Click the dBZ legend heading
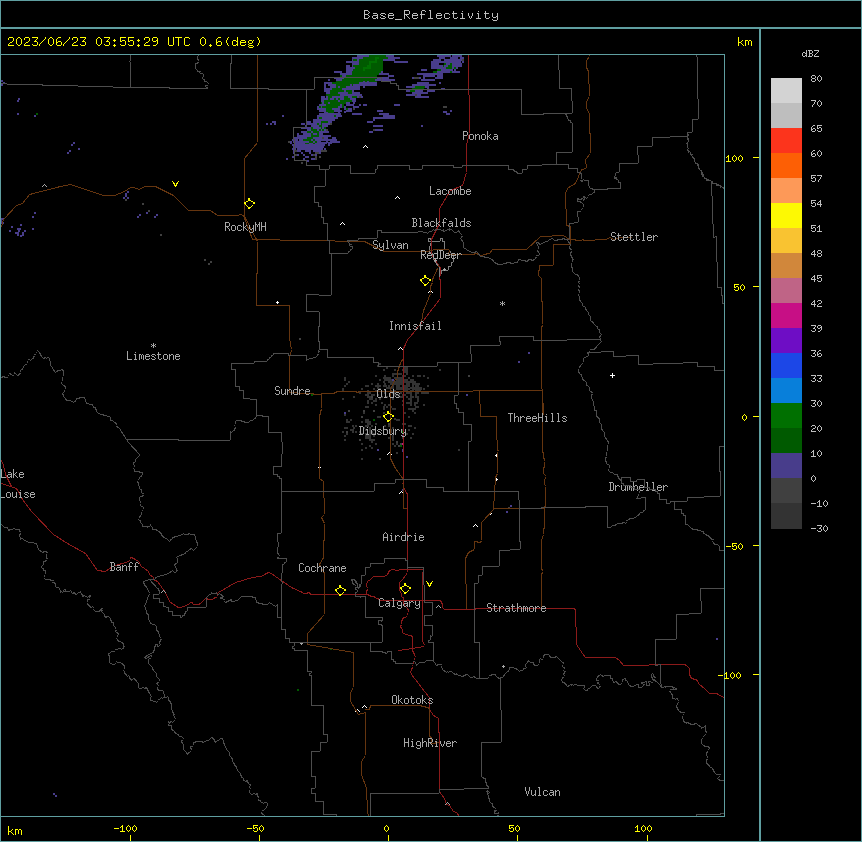Image resolution: width=862 pixels, height=842 pixels. (x=810, y=53)
